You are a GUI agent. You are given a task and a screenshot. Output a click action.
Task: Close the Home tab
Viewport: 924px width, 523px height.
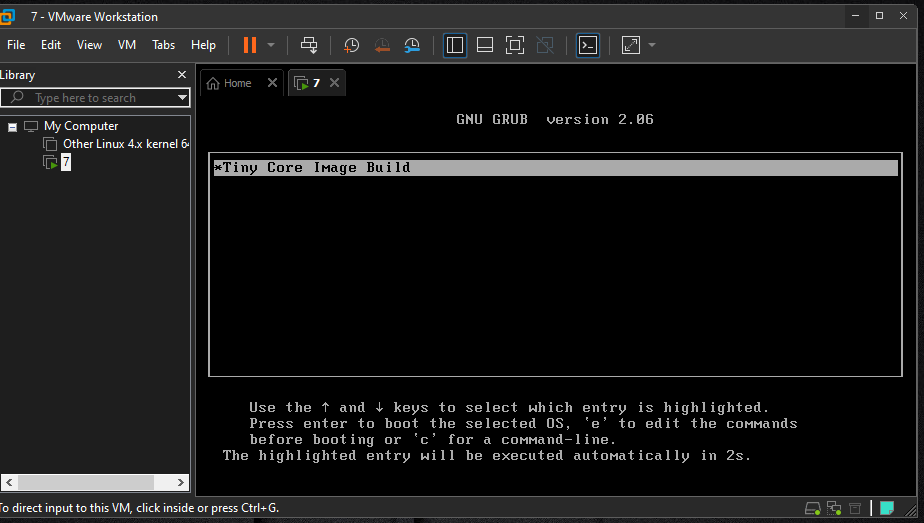click(272, 83)
